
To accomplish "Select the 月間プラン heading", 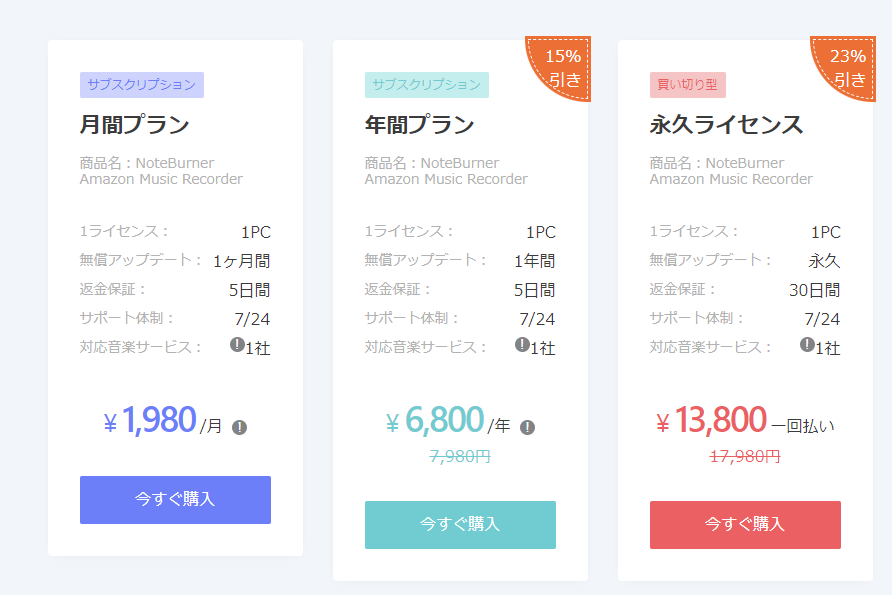I will (x=135, y=125).
